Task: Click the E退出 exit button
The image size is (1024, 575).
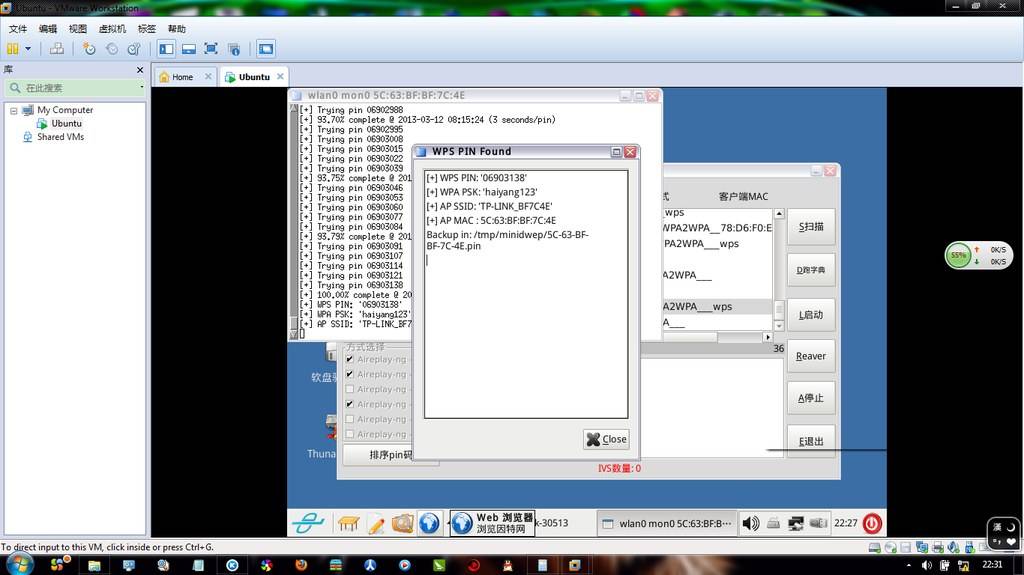Action: (x=811, y=441)
